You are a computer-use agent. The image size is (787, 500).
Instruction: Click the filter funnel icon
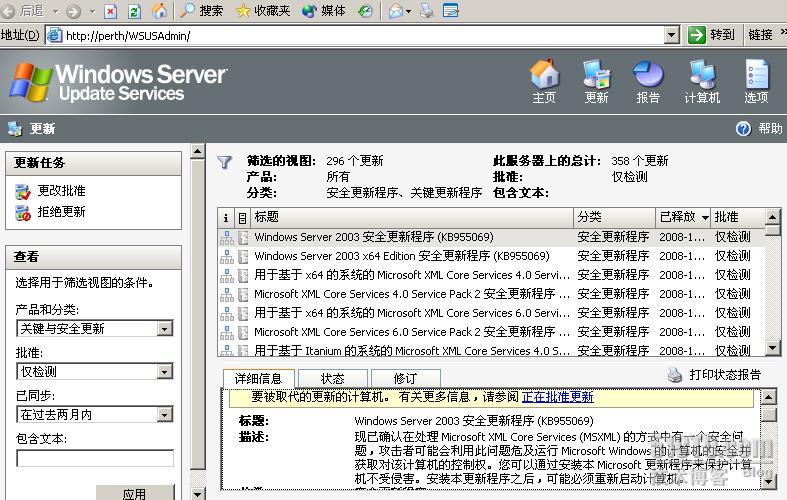point(224,162)
